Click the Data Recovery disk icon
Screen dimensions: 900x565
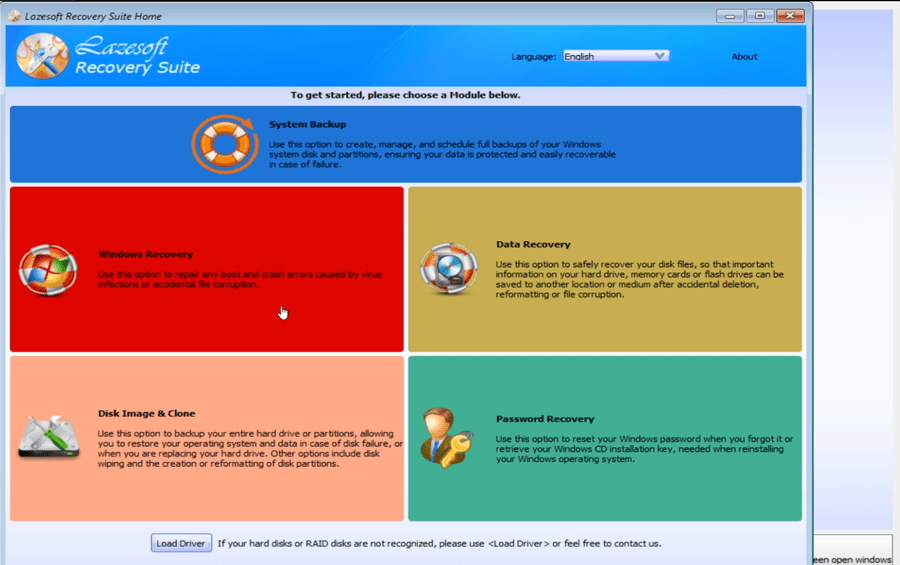pyautogui.click(x=449, y=269)
